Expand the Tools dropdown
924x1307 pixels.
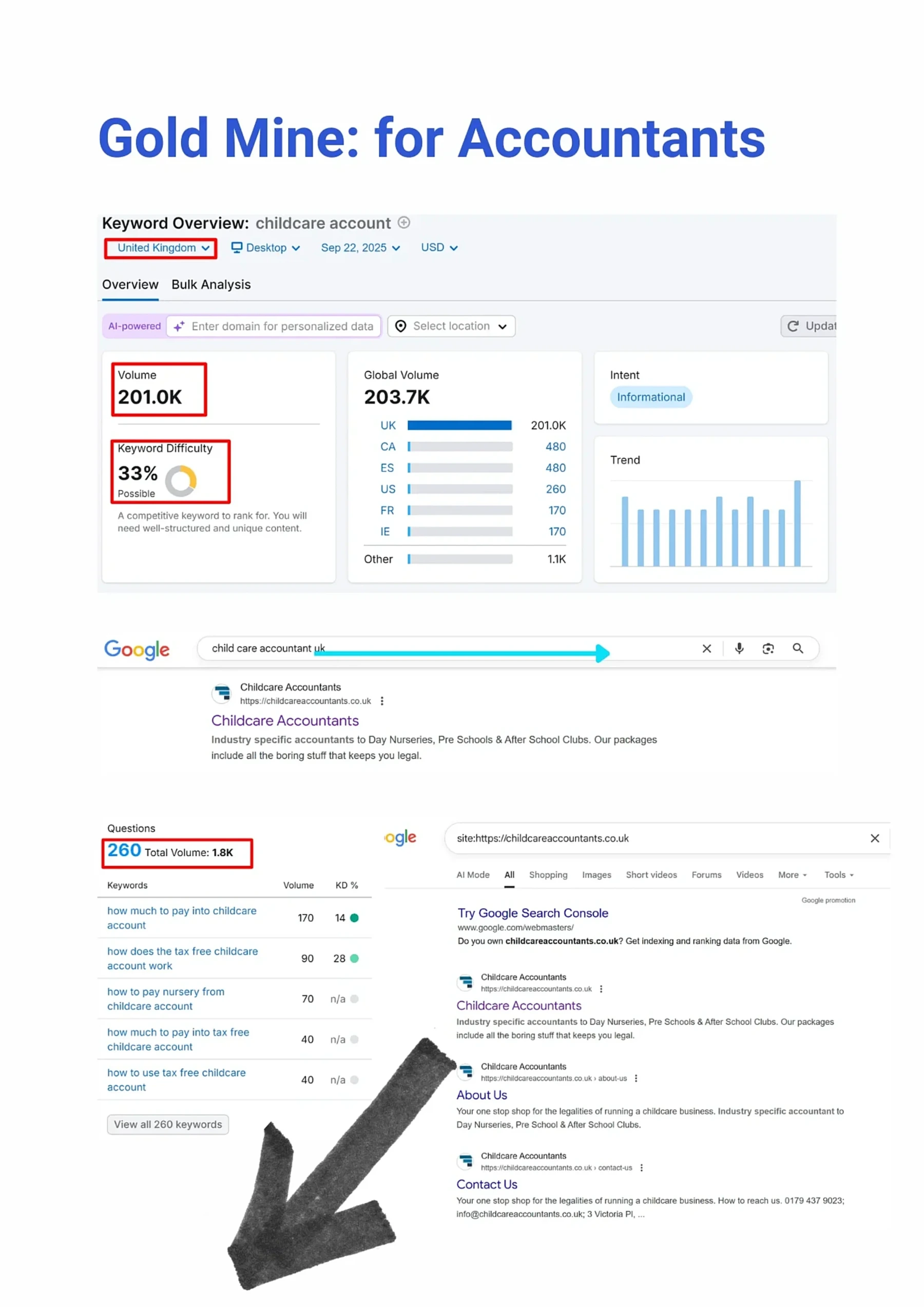click(x=839, y=875)
